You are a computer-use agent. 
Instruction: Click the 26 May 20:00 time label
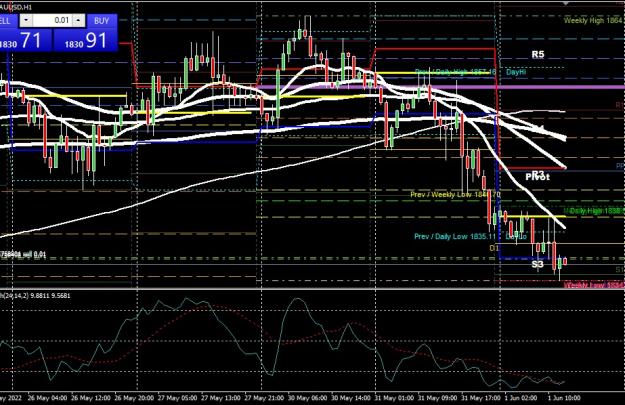(134, 398)
